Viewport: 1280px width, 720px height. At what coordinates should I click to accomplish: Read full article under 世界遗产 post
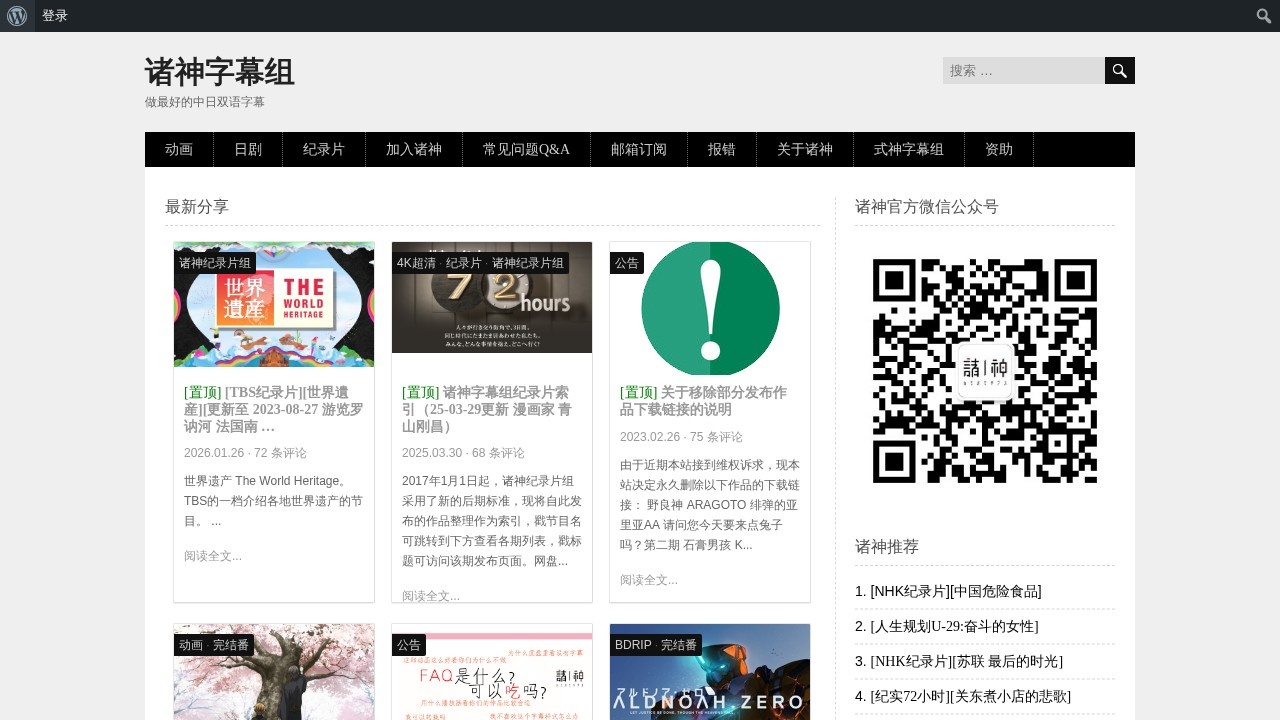[x=213, y=556]
